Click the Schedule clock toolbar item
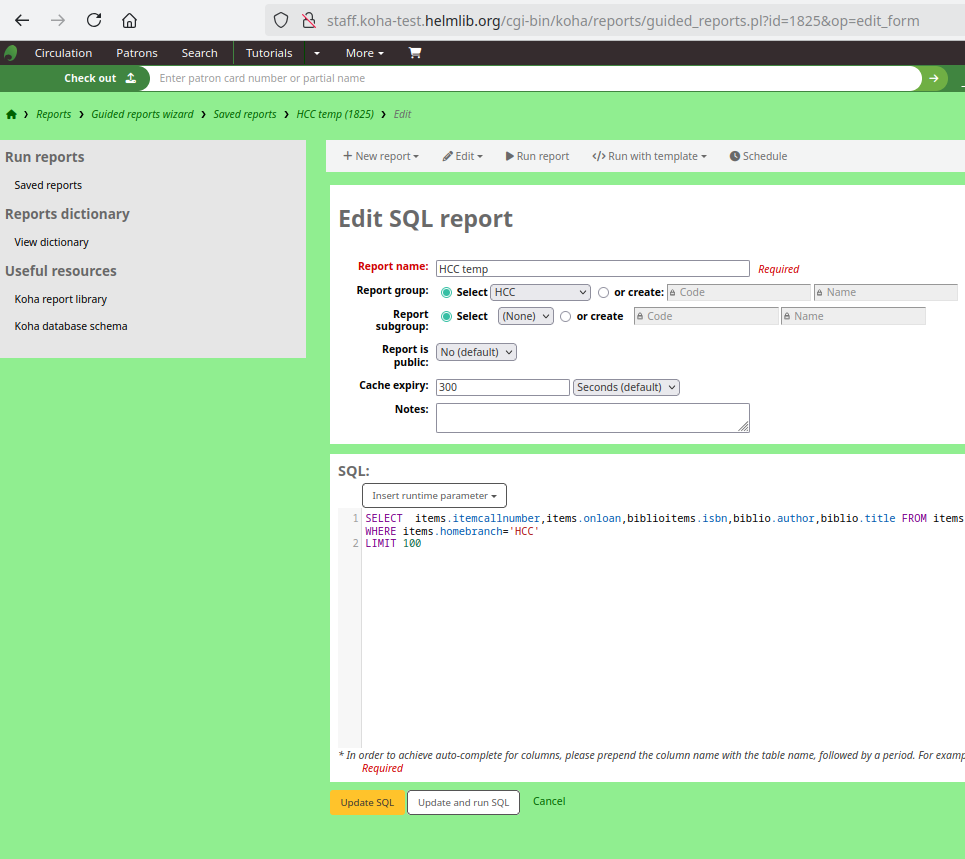 pos(758,156)
